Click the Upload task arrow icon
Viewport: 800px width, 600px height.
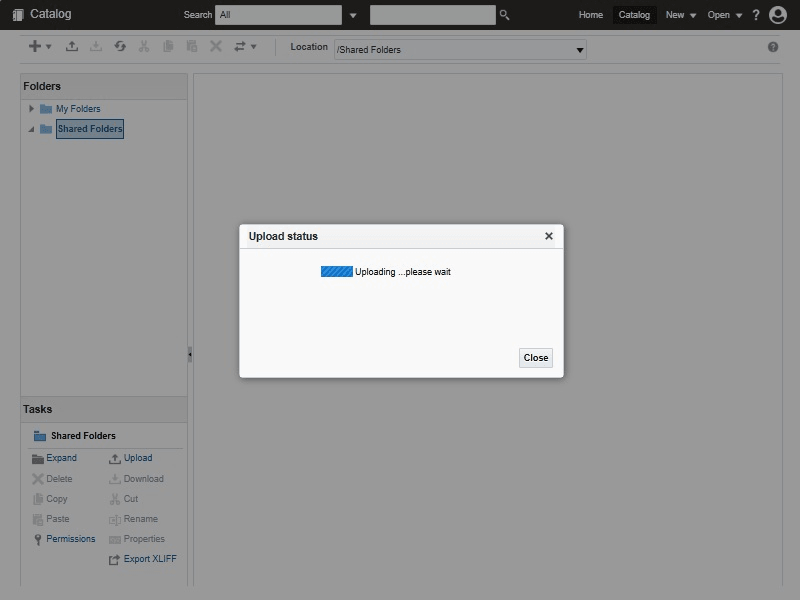click(x=114, y=459)
